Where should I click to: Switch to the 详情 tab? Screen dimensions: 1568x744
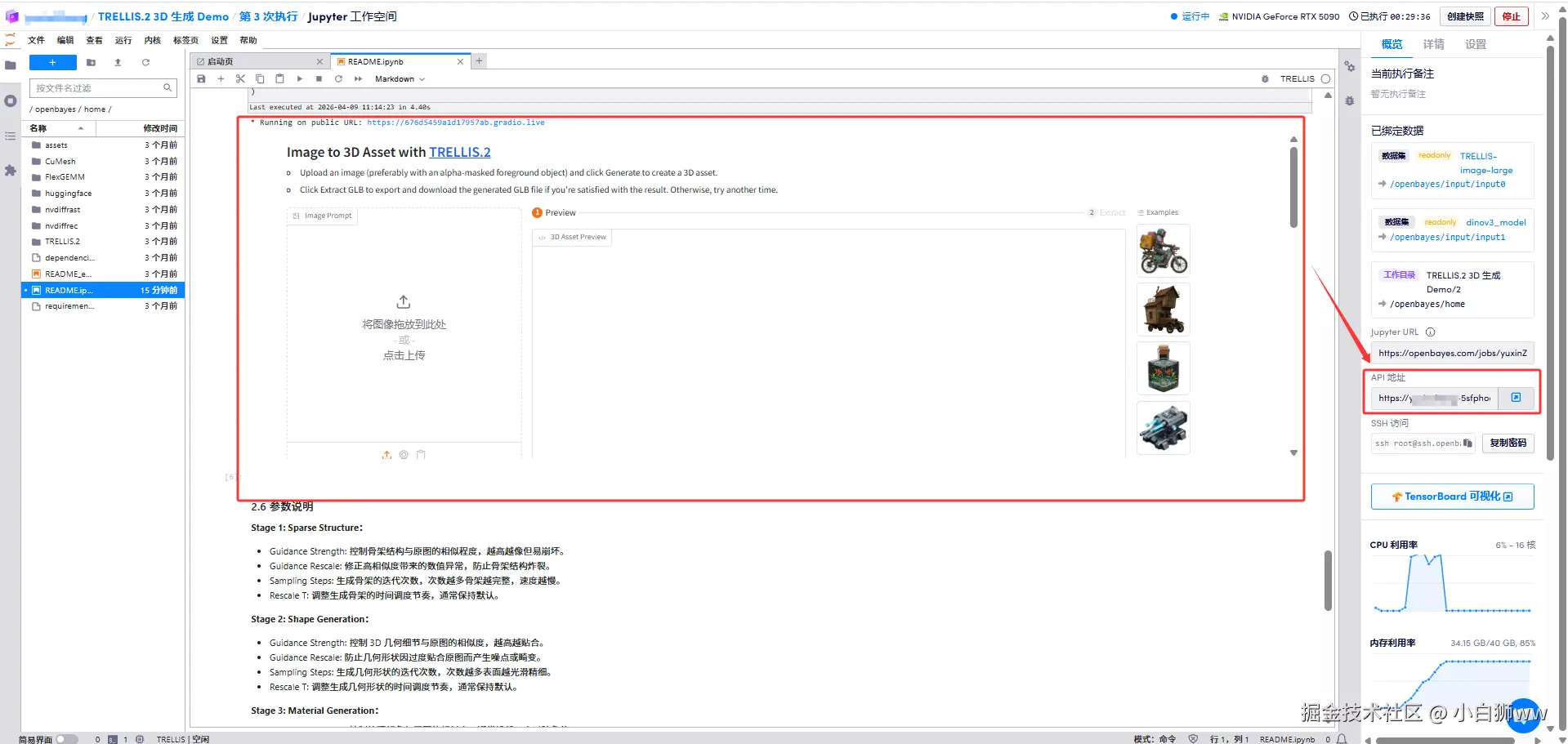click(x=1433, y=44)
